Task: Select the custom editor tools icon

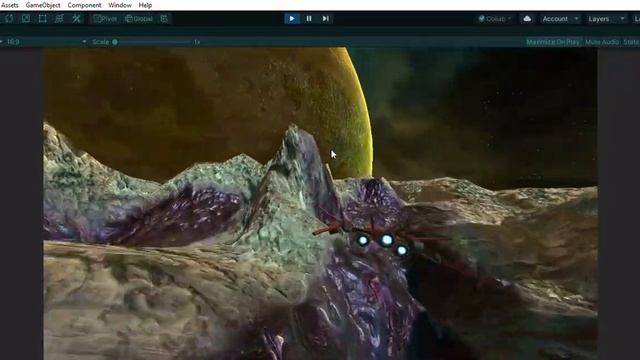Action: point(76,19)
